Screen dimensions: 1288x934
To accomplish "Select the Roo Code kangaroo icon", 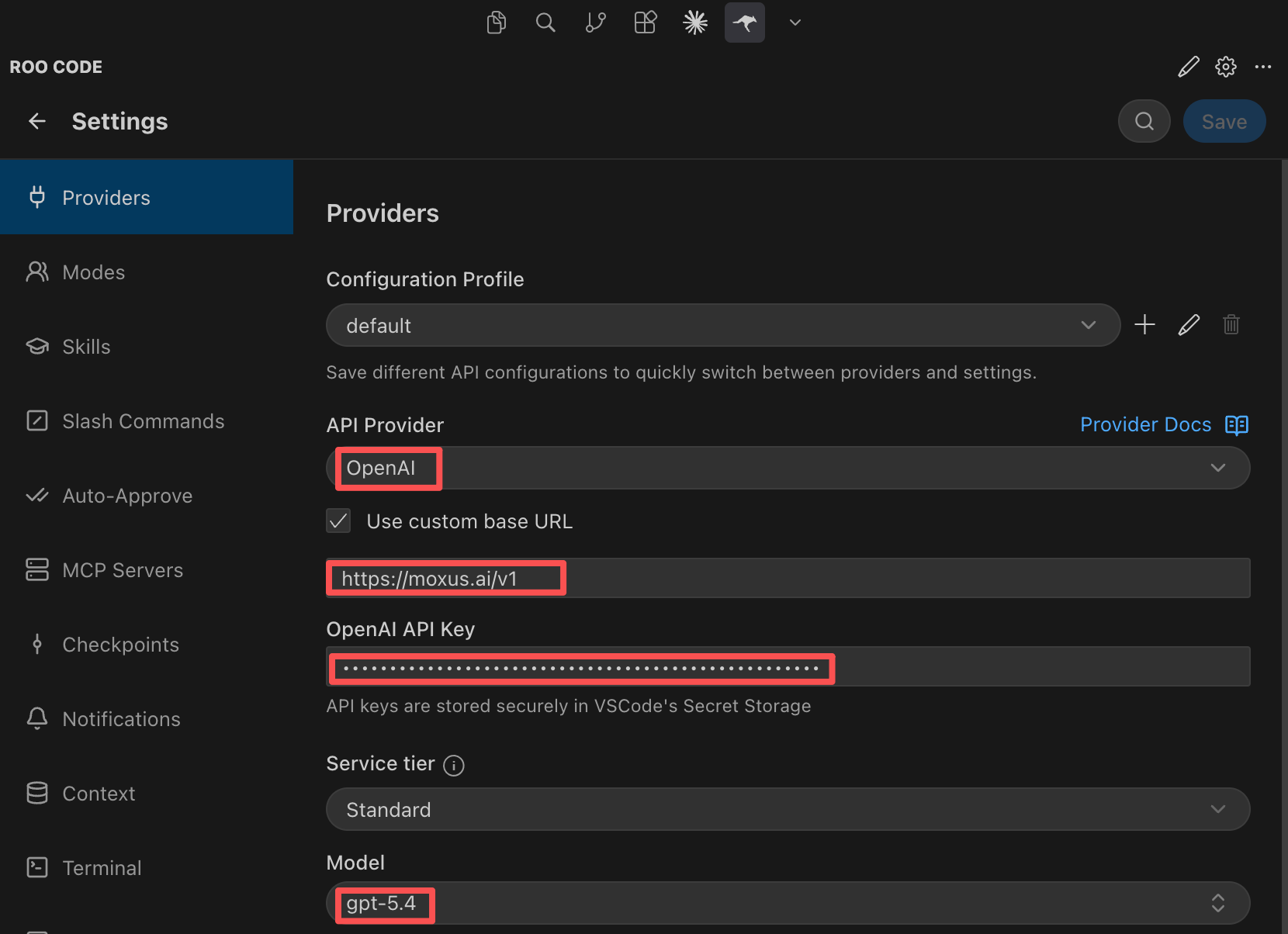I will pos(745,22).
